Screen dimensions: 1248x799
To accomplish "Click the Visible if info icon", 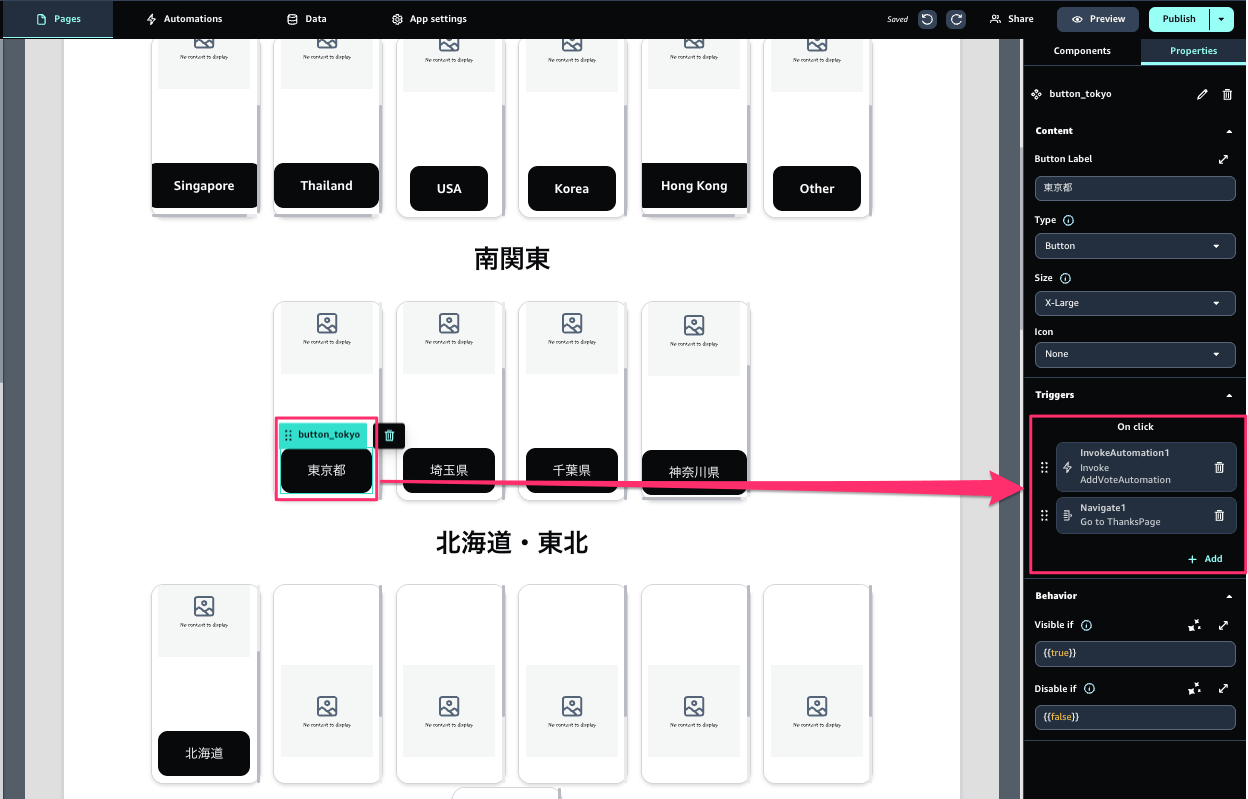I will 1087,626.
